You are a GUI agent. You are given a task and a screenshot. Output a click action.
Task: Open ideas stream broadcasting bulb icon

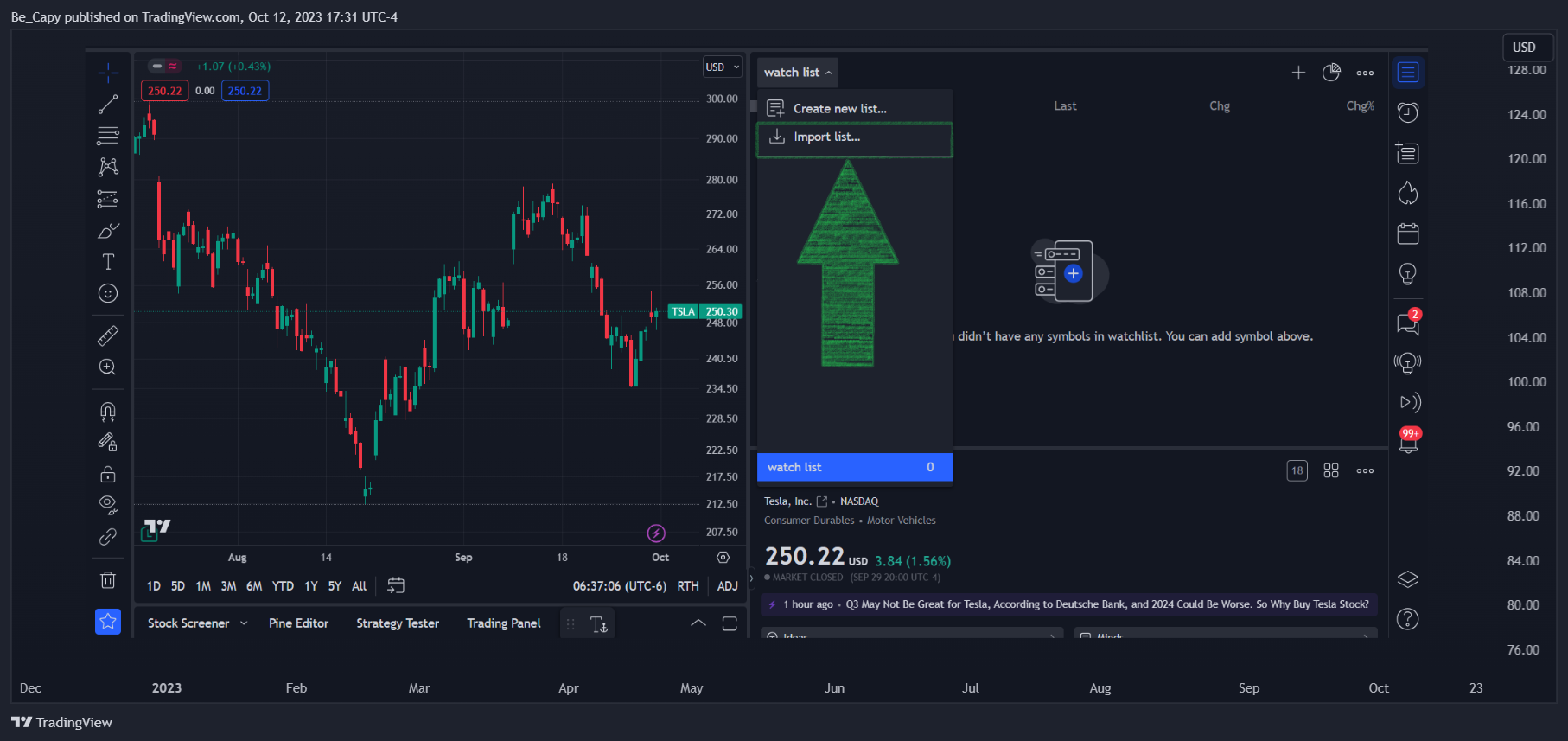1408,362
